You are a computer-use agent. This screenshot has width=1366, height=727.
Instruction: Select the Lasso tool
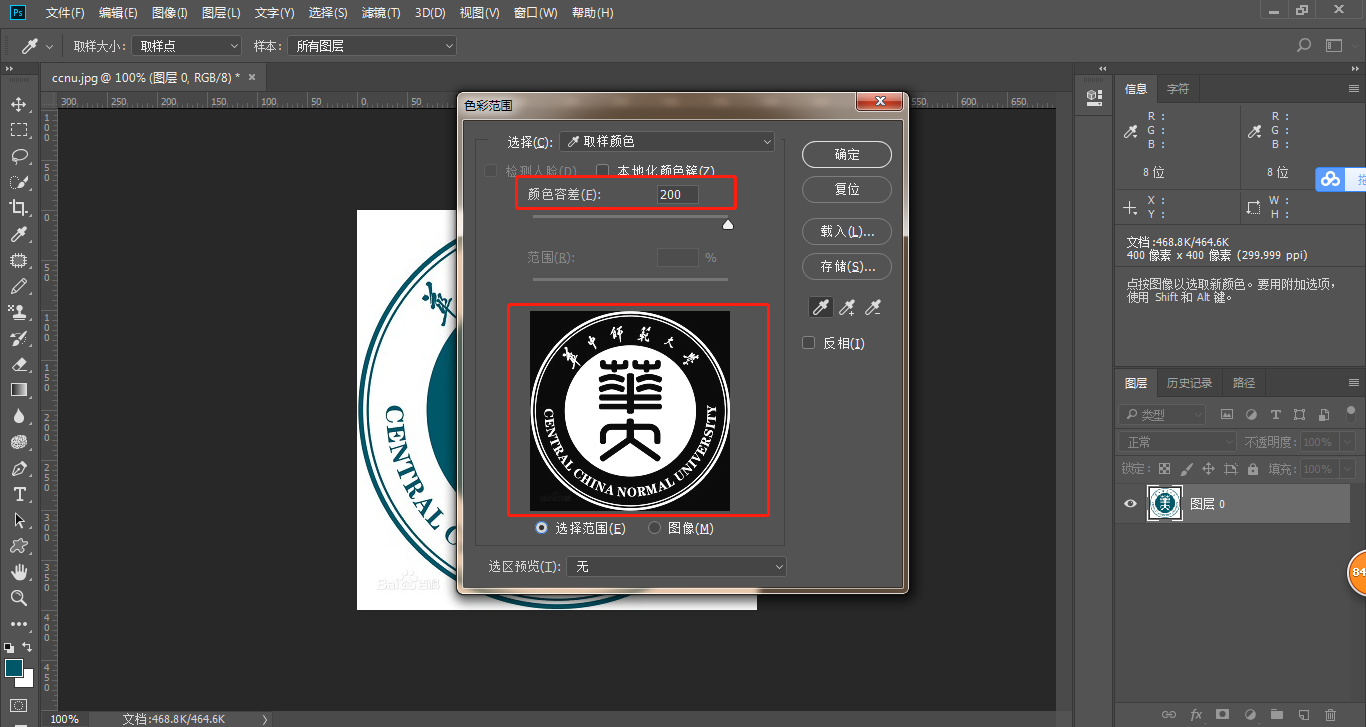coord(19,156)
